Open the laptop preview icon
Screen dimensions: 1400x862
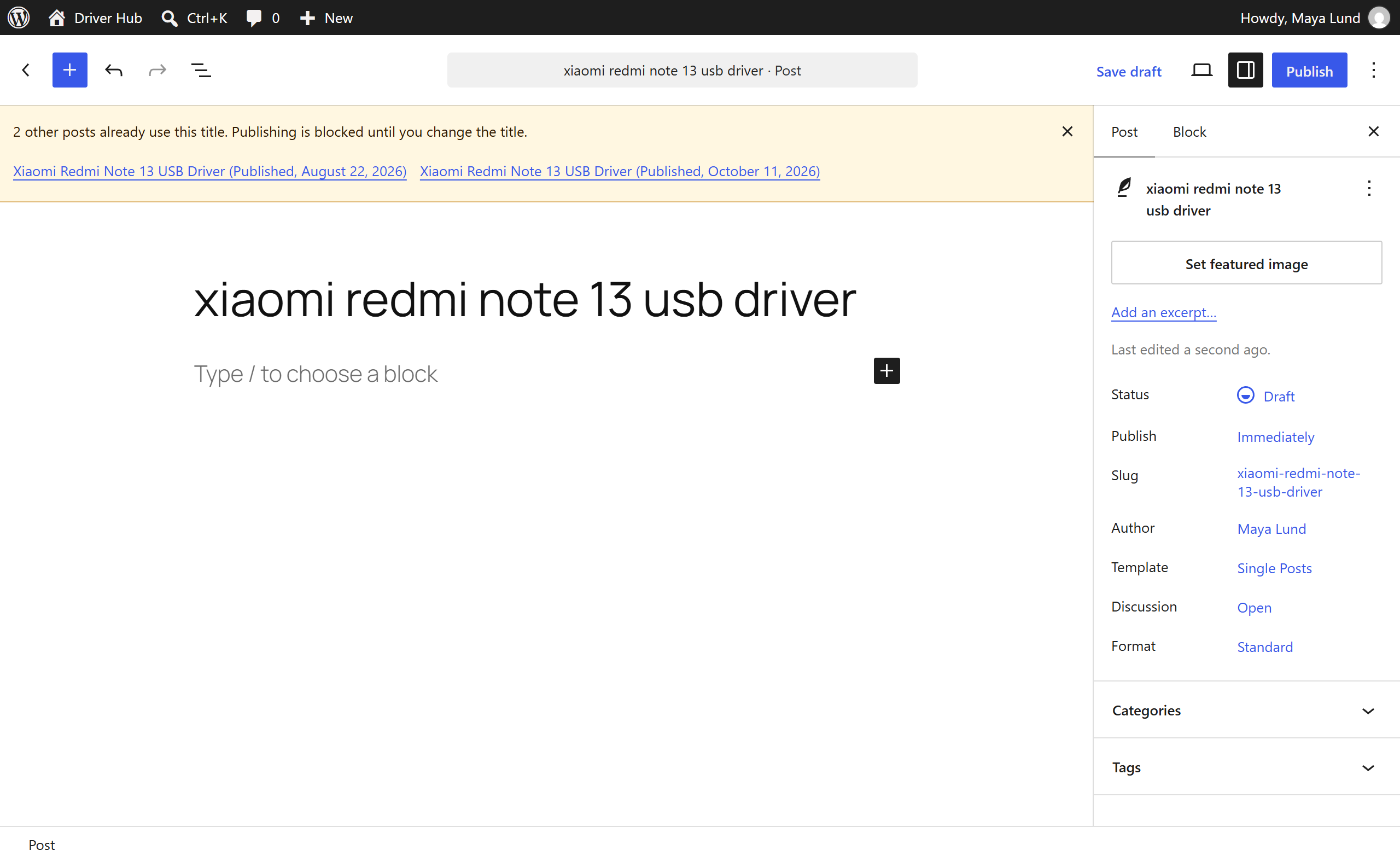(1201, 70)
